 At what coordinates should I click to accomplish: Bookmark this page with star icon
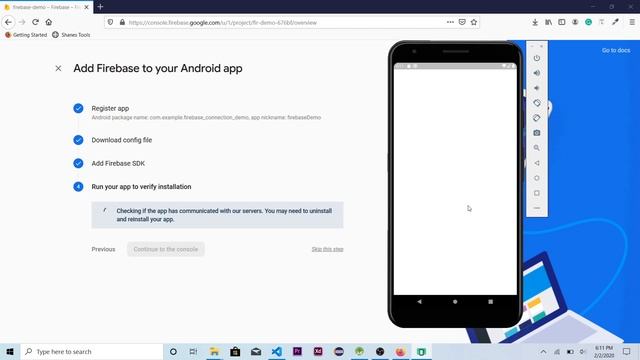pyautogui.click(x=474, y=22)
